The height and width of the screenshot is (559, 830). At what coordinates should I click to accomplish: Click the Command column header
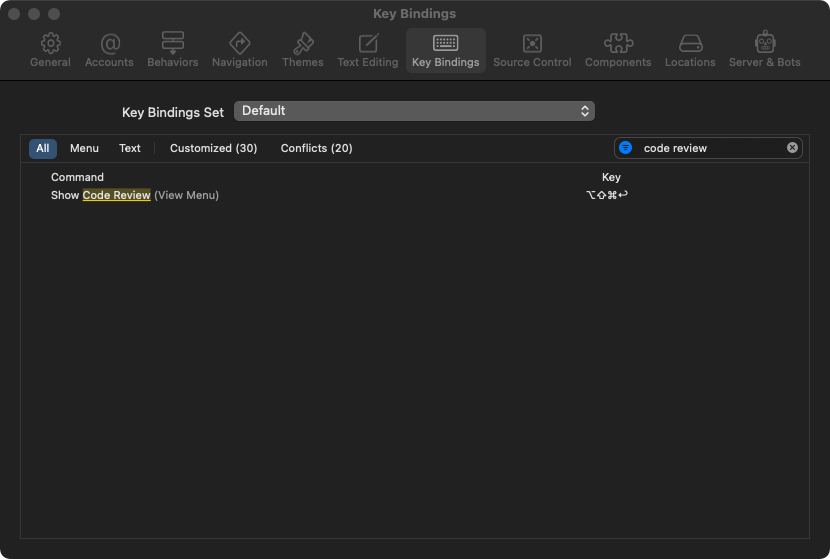pyautogui.click(x=77, y=177)
